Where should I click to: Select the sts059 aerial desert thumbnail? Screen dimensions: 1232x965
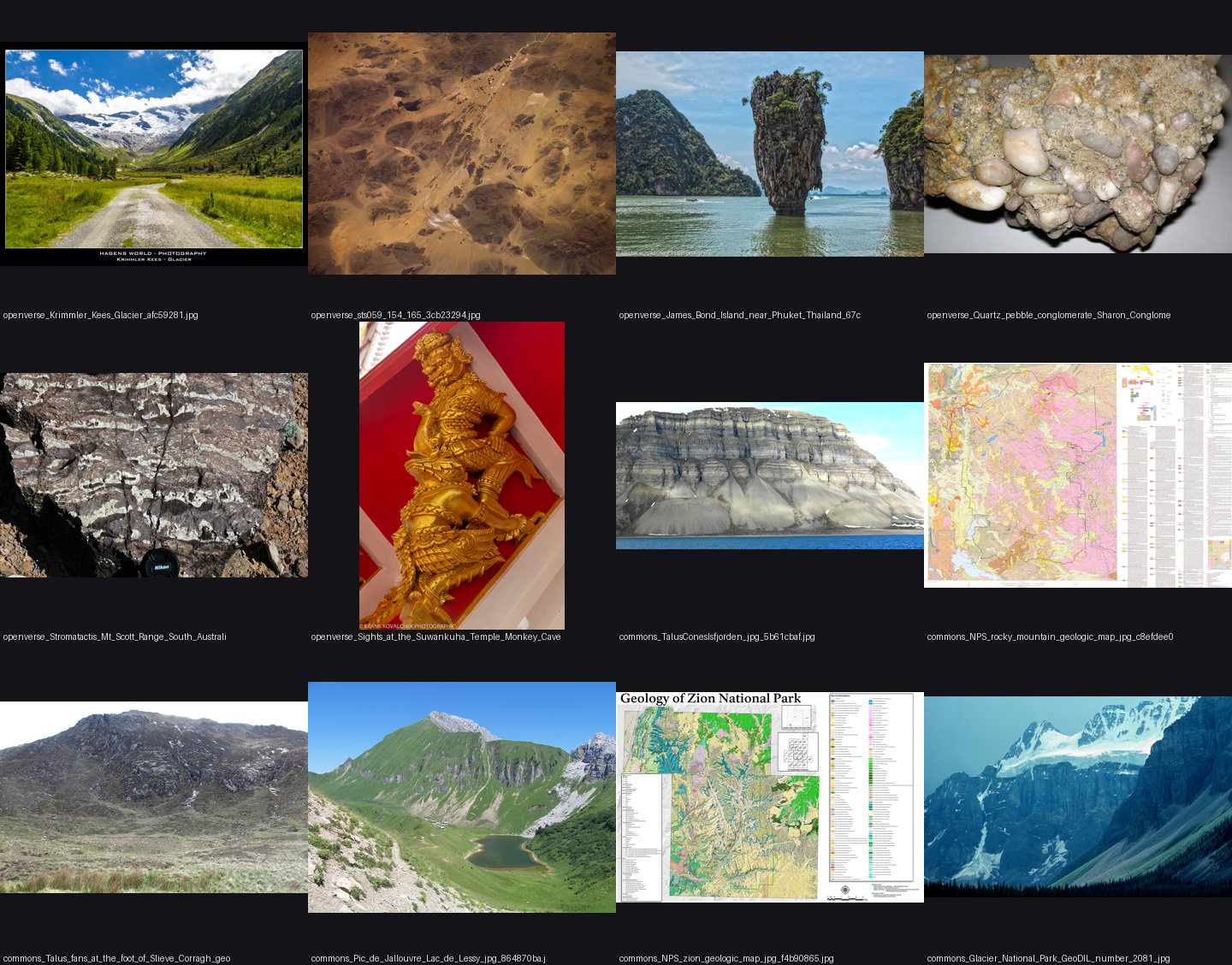462,154
